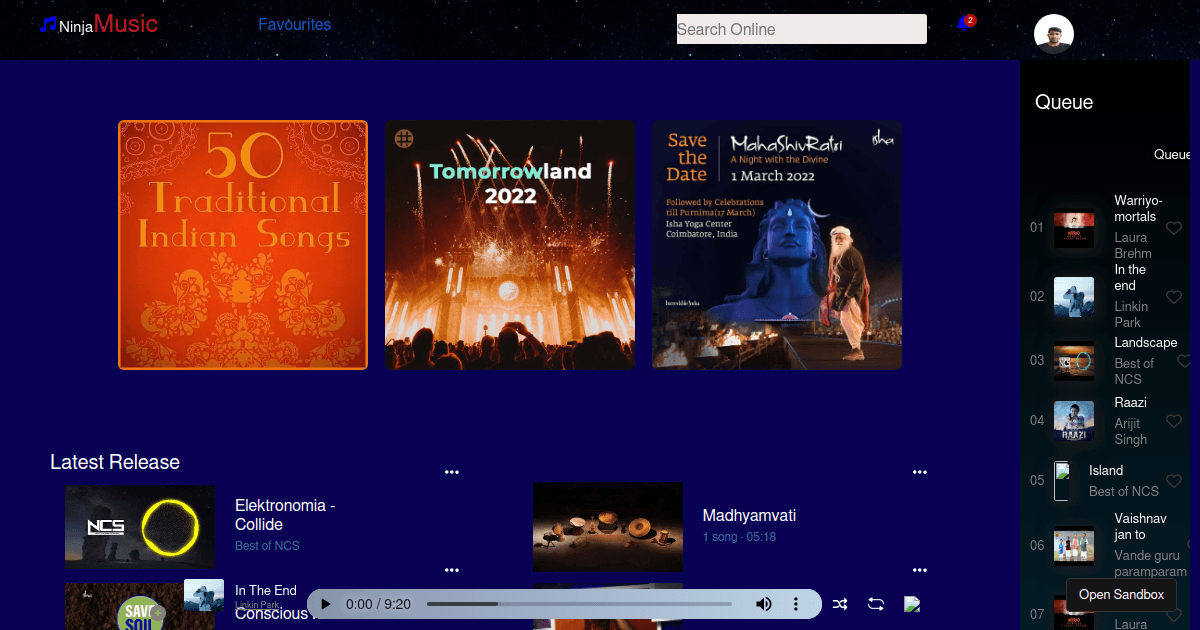
Task: Open ellipsis menu above Madhyamvati section
Action: click(x=920, y=471)
